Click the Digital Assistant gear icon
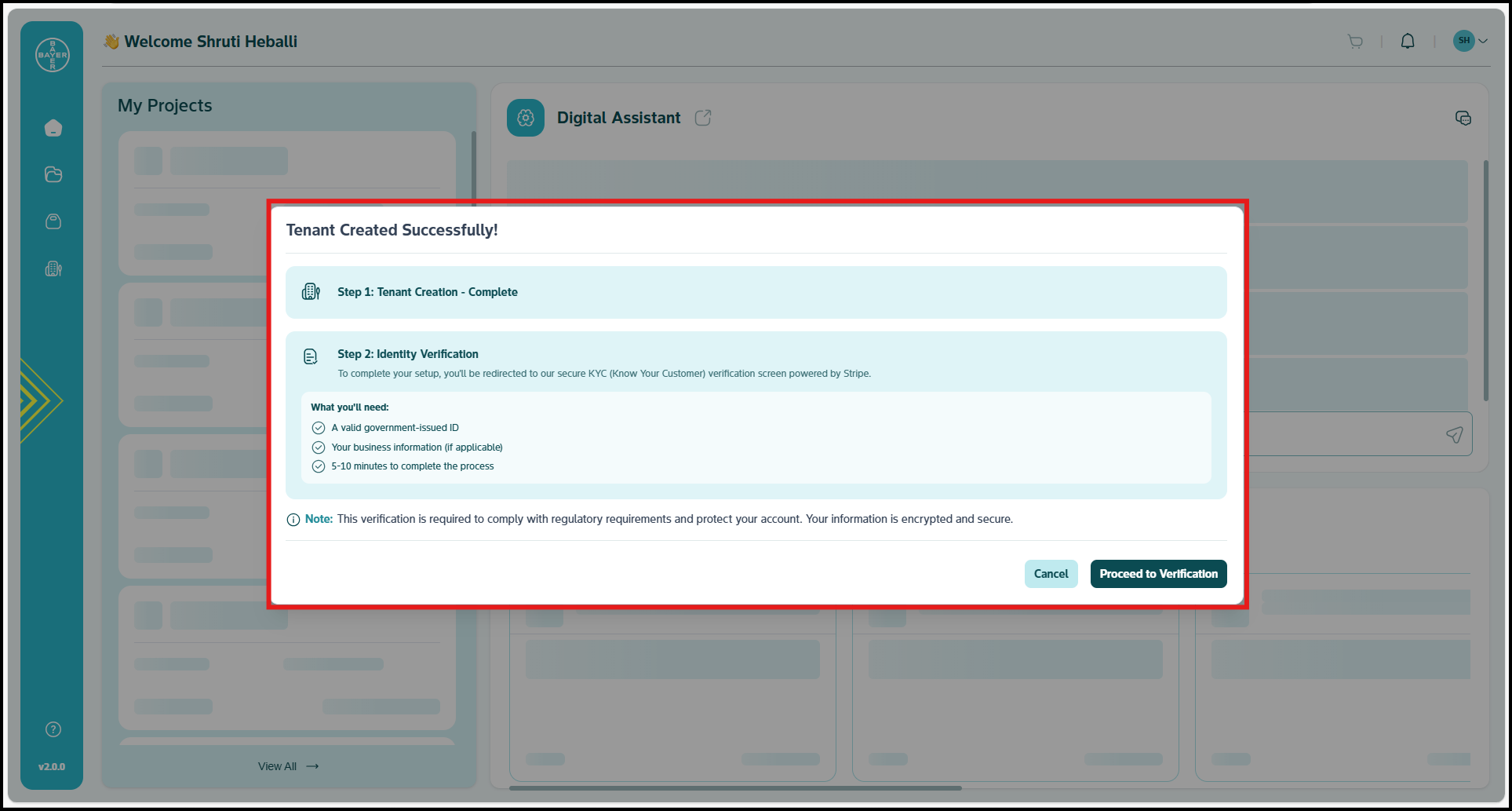1512x811 pixels. [526, 118]
